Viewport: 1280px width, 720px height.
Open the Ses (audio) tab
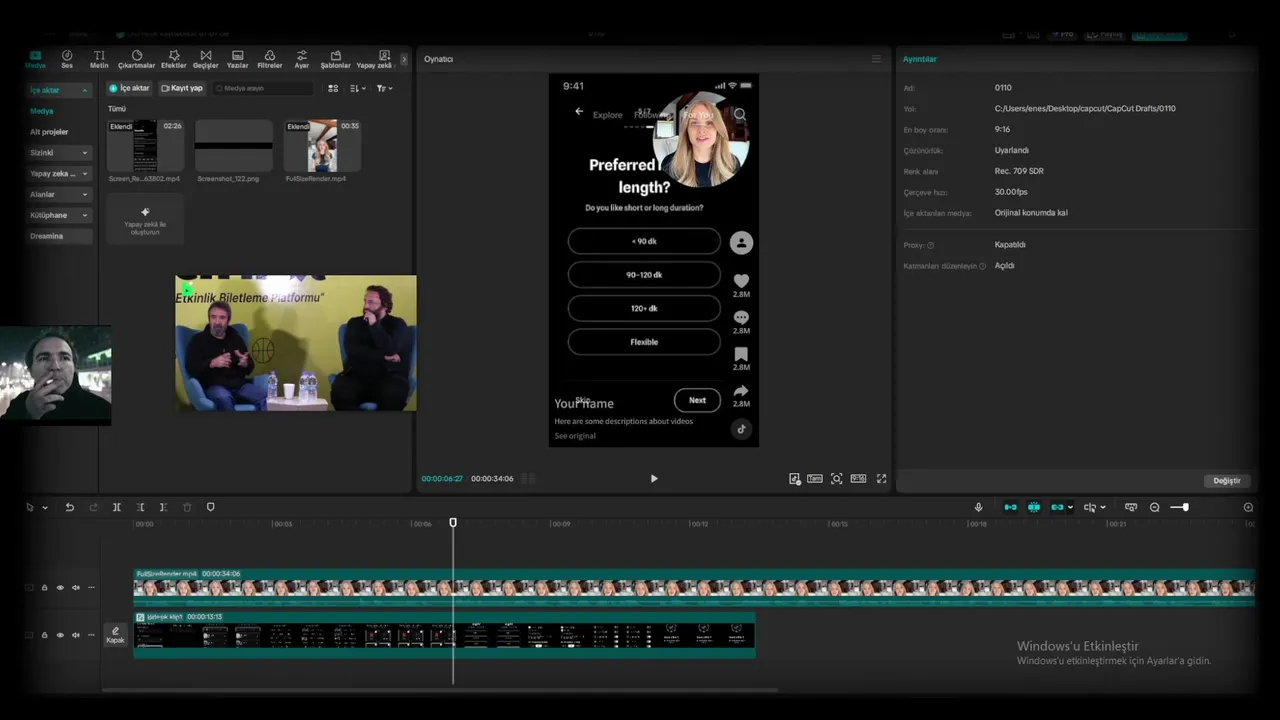point(67,59)
